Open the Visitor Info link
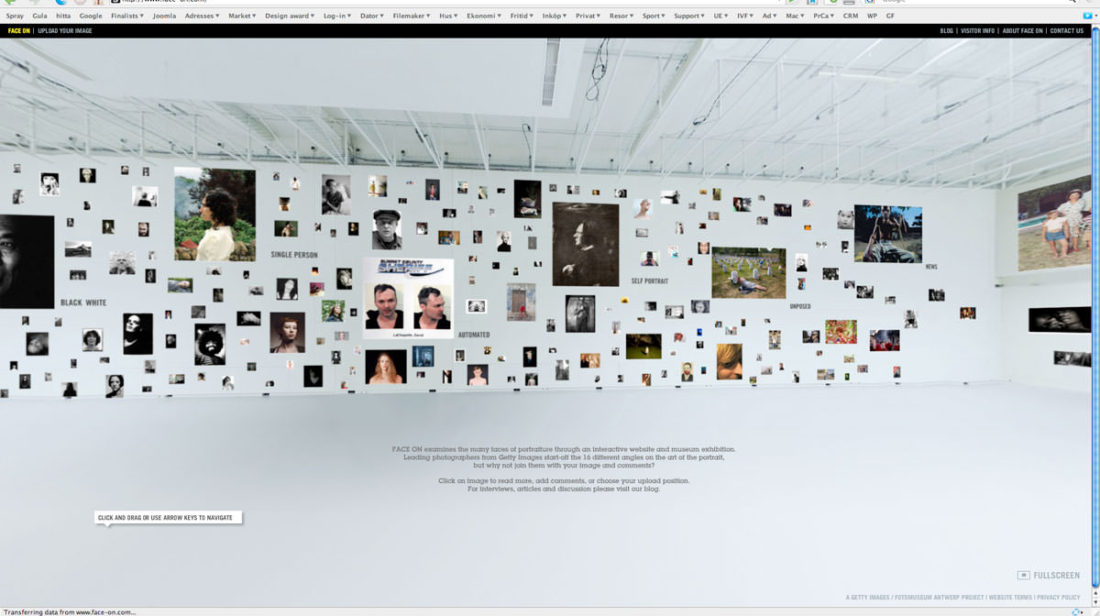This screenshot has width=1100, height=616. (977, 31)
